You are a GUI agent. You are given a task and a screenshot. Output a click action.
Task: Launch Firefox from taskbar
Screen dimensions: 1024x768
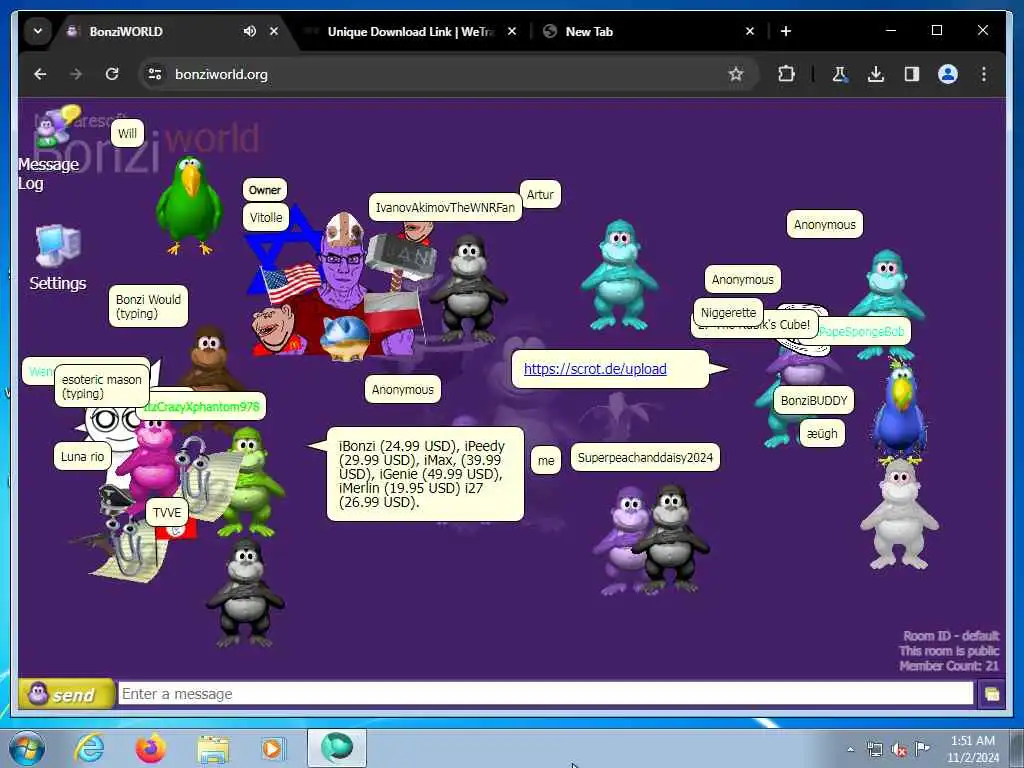point(151,748)
